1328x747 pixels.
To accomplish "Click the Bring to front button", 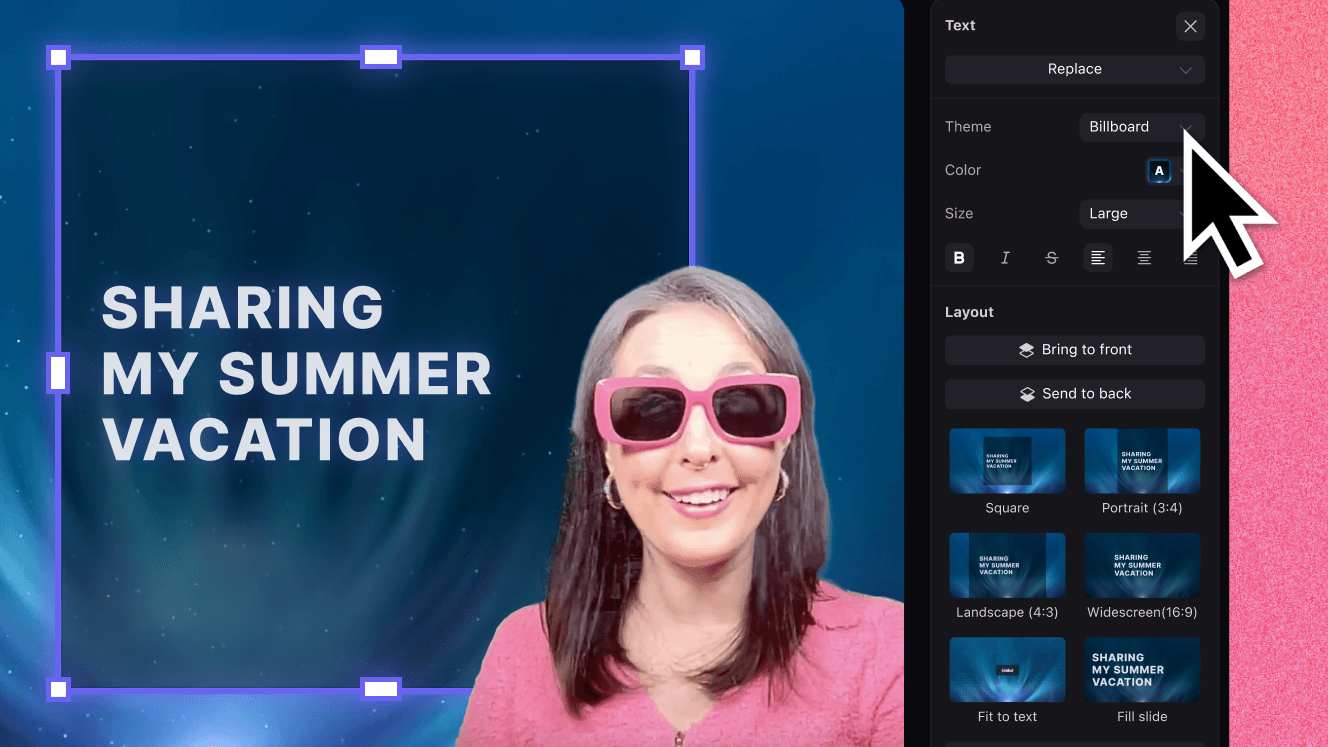I will point(1074,349).
